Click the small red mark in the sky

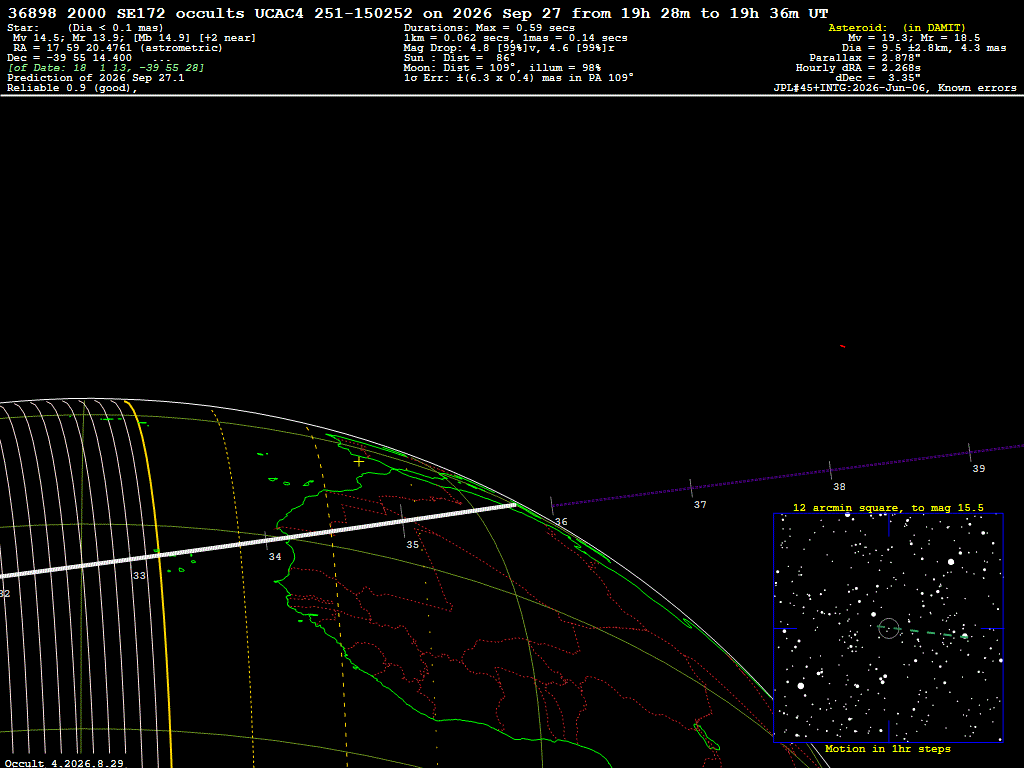[842, 346]
